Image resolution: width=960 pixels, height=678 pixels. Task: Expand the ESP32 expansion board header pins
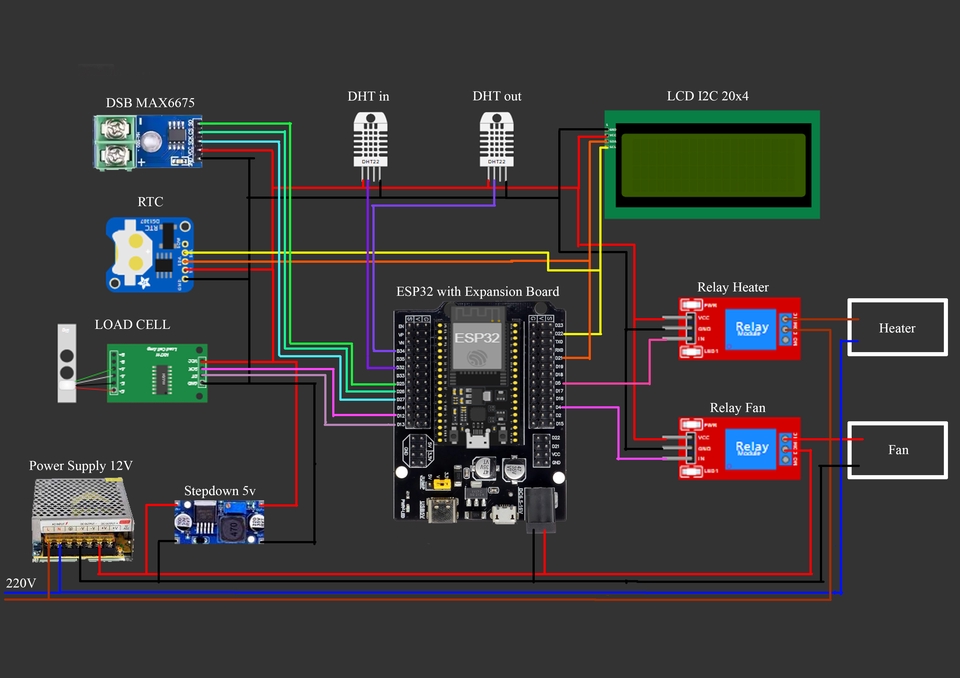pyautogui.click(x=420, y=370)
